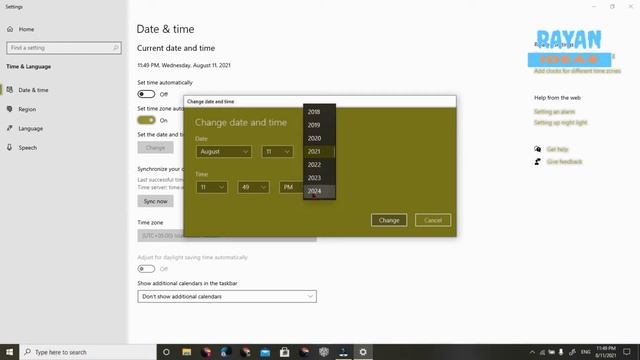Focus the Find a setting search box
Screen dimensions: 640x360
click(x=64, y=48)
